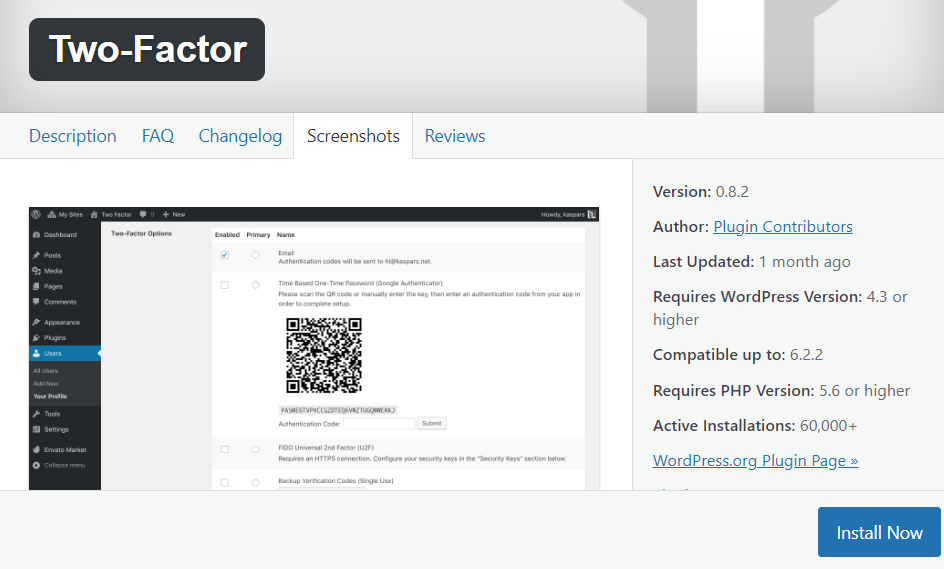The width and height of the screenshot is (944, 569).
Task: Click the Last Updated 1 month ago text
Action: [751, 262]
